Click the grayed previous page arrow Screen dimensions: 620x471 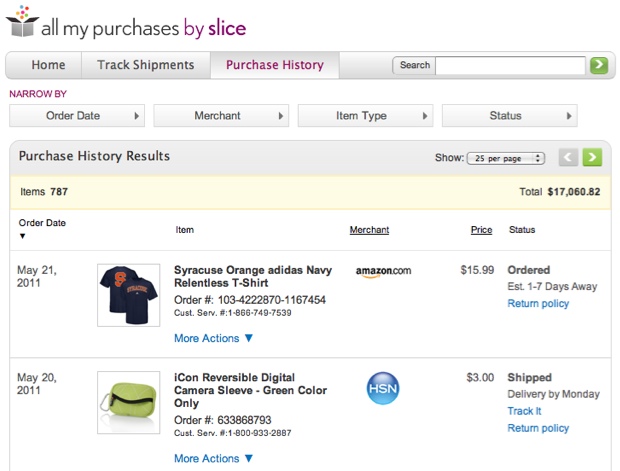click(x=568, y=157)
